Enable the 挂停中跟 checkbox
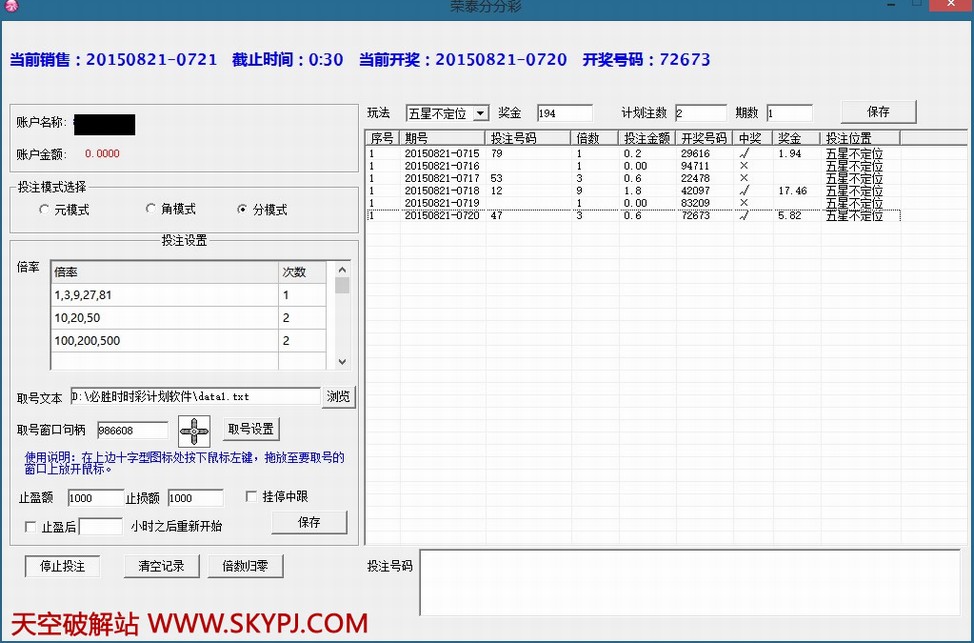974x643 pixels. [x=252, y=496]
